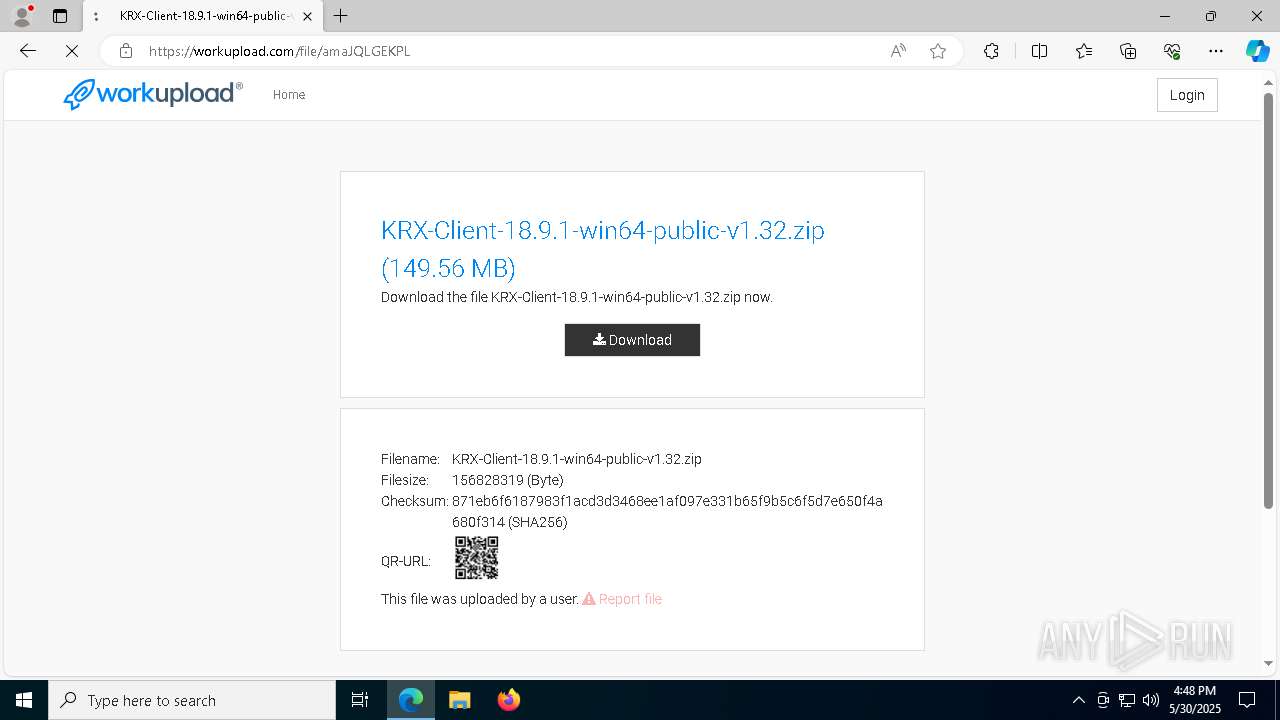
Task: Open File Explorer from taskbar
Action: tap(460, 700)
